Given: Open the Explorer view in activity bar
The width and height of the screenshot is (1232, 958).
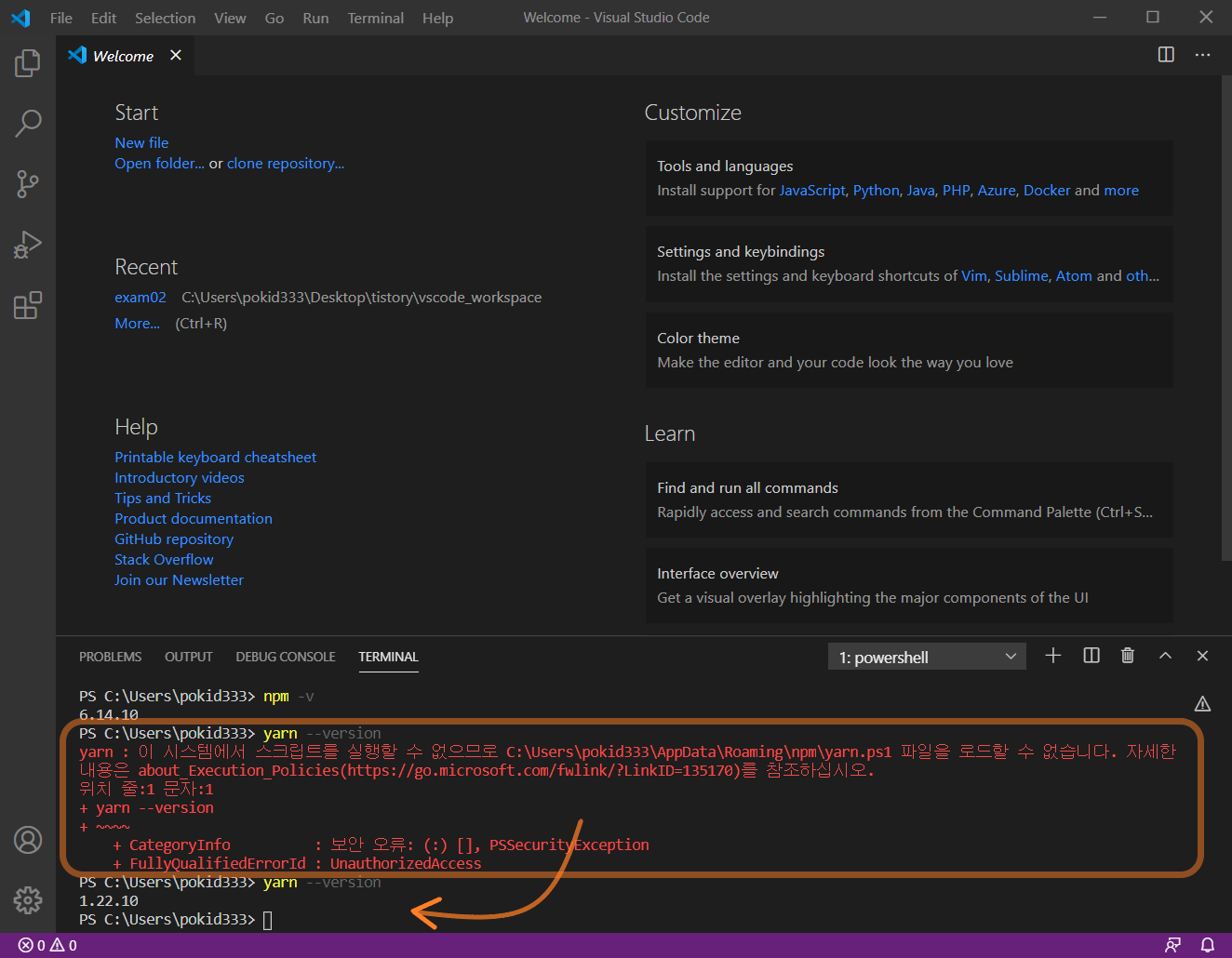Looking at the screenshot, I should (28, 63).
